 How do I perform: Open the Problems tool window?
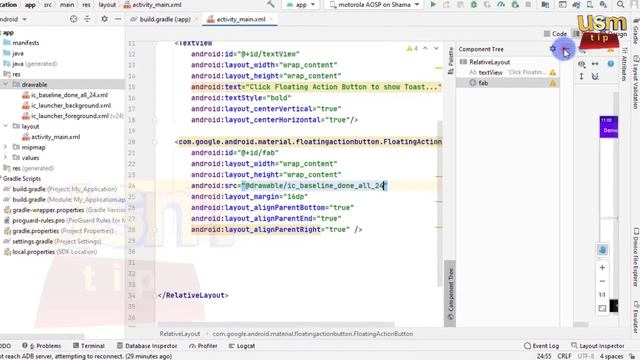(42, 346)
